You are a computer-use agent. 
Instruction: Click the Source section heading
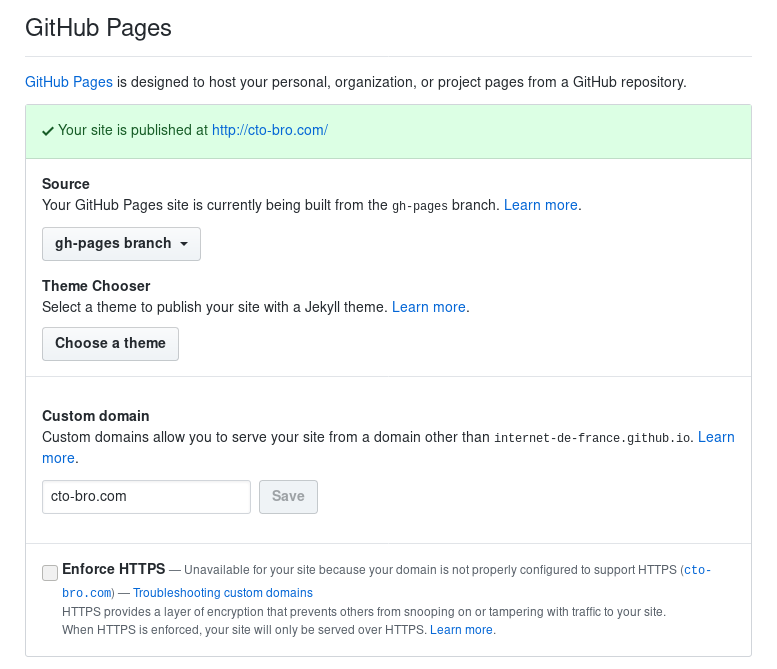[66, 184]
